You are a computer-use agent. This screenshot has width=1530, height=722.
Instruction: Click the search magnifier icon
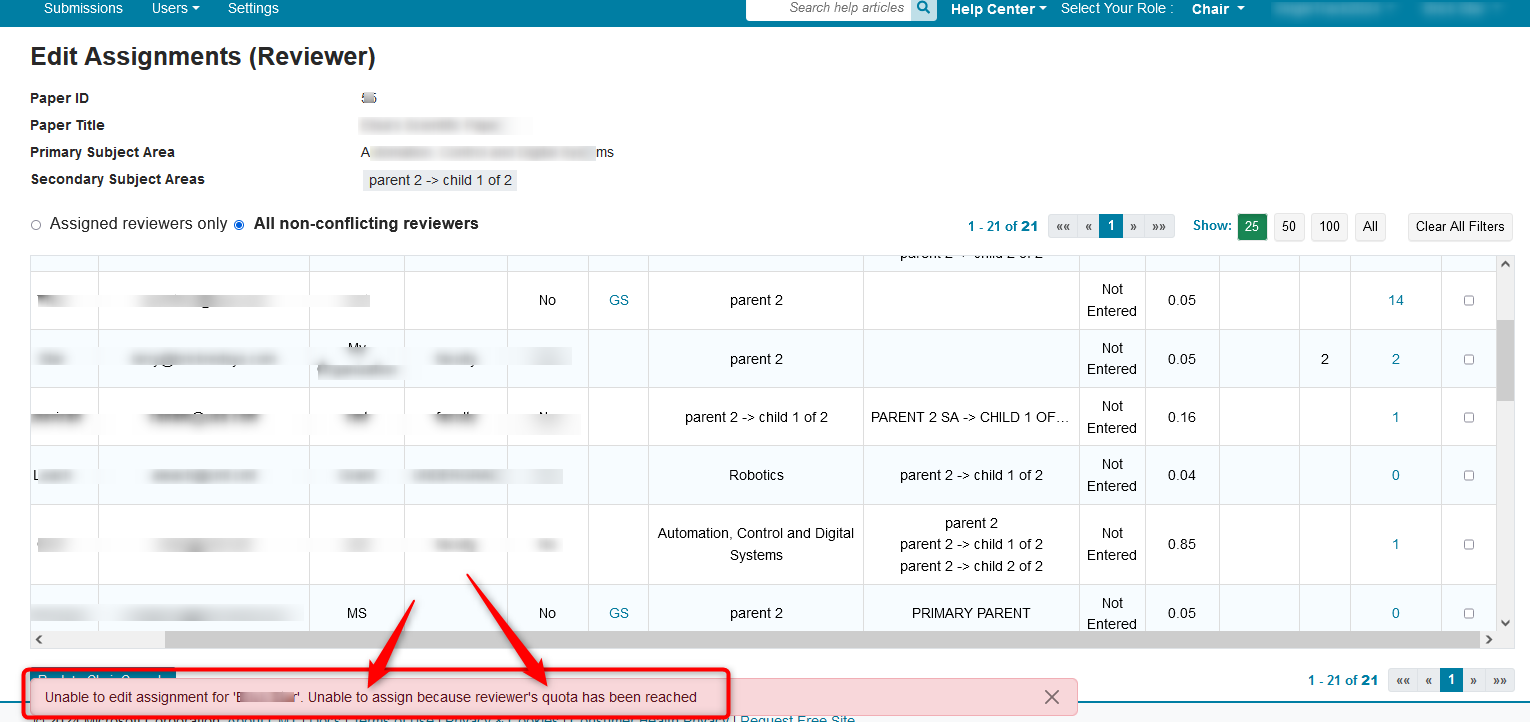pos(923,9)
